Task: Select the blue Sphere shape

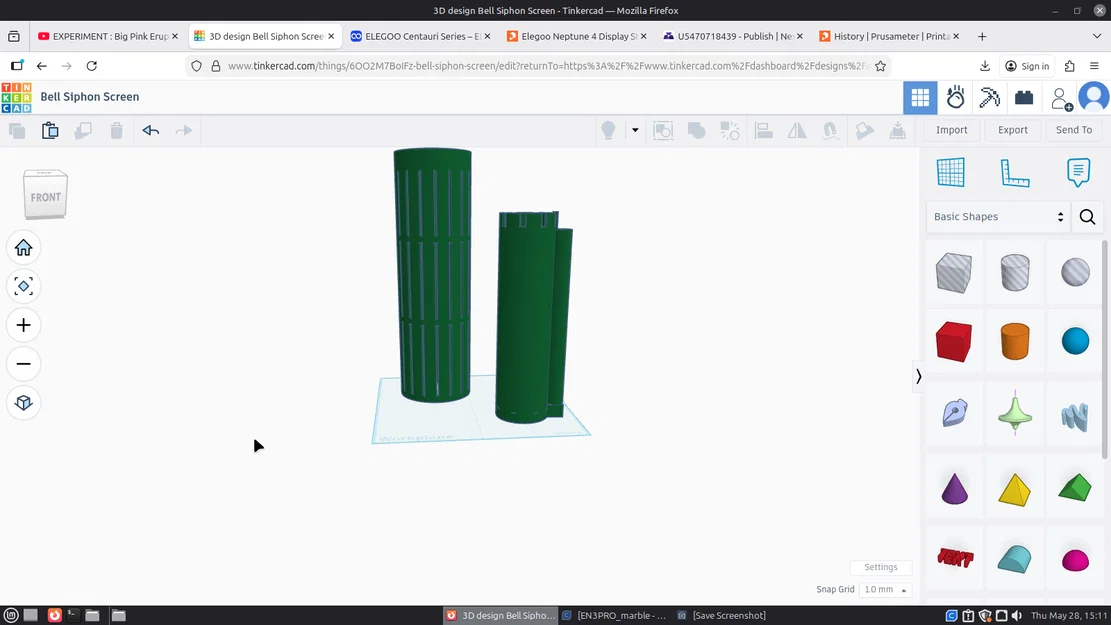Action: 1075,341
